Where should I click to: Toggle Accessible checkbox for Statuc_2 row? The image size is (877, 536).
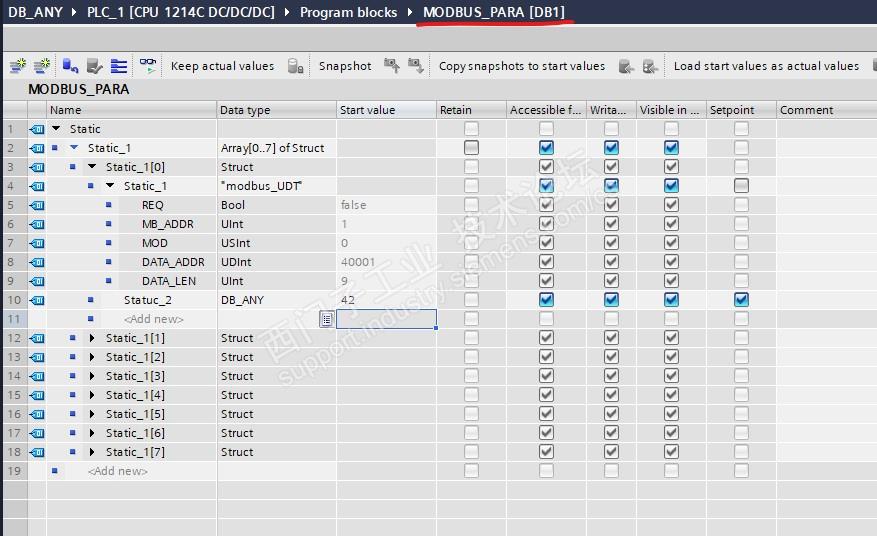click(x=546, y=300)
